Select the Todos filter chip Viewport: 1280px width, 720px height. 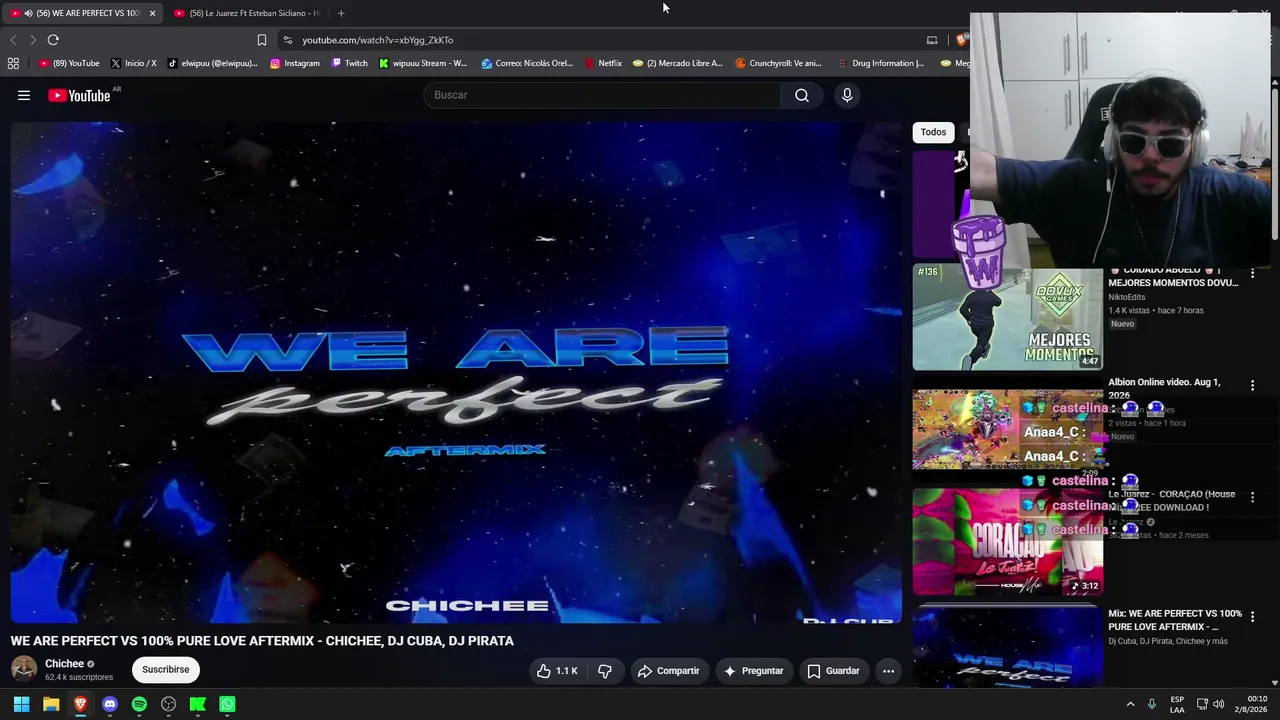[933, 132]
